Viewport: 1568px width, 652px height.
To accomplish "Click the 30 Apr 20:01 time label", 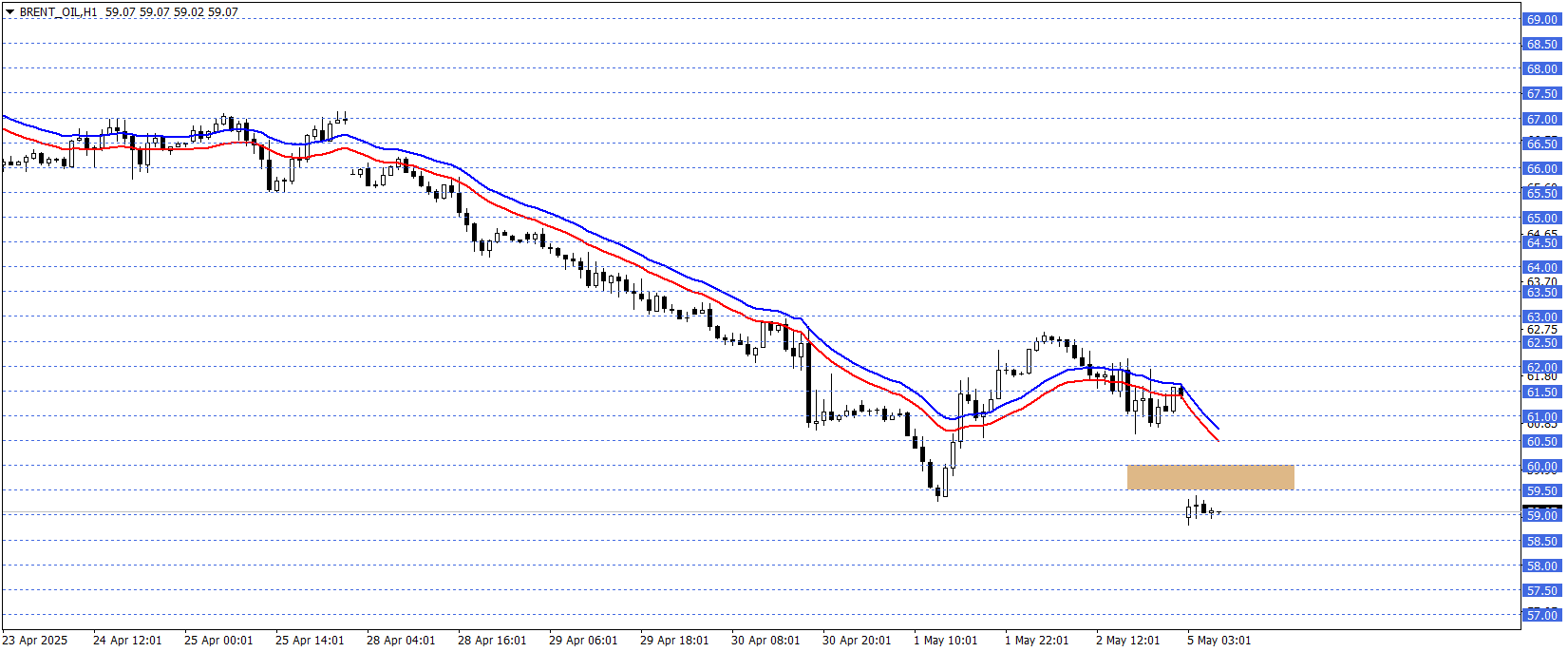I will pyautogui.click(x=857, y=640).
